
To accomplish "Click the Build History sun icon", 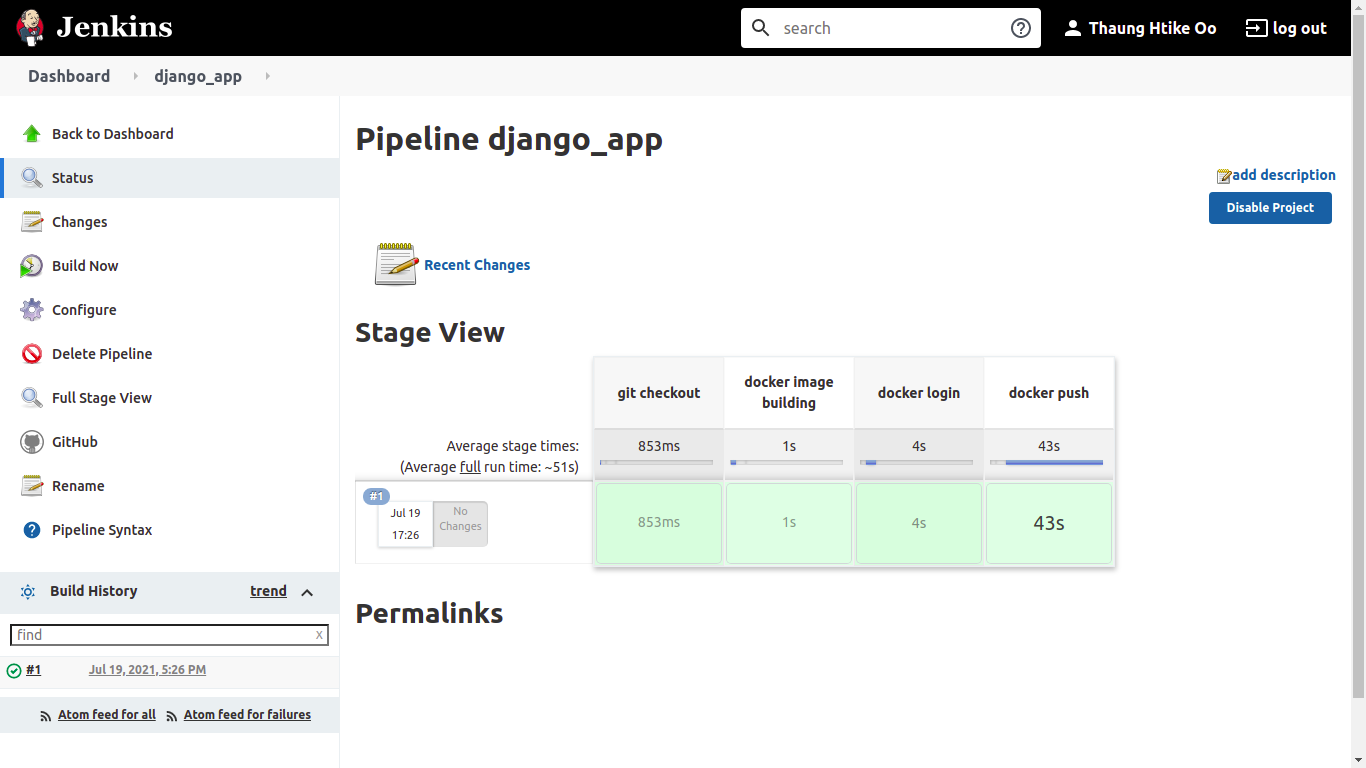I will 28,591.
